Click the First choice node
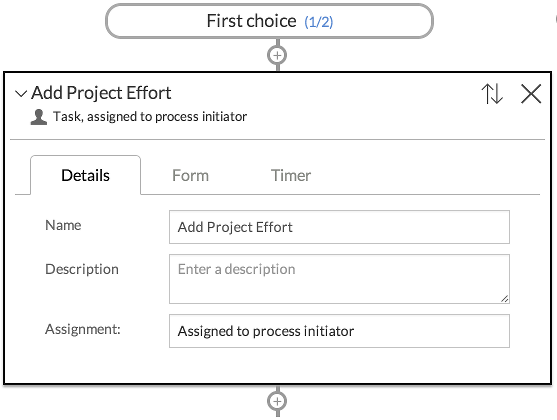 [269, 21]
